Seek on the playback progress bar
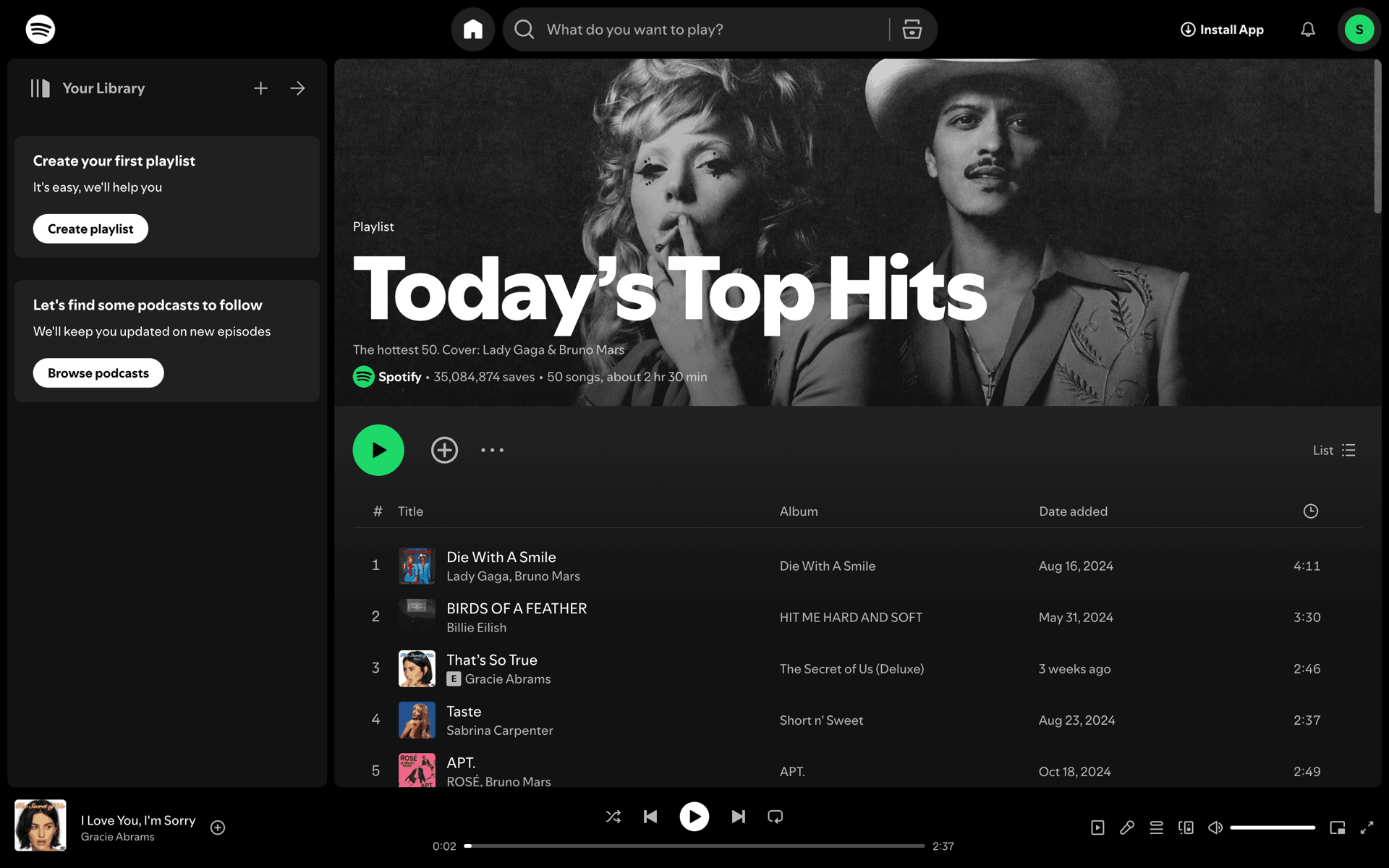 pyautogui.click(x=694, y=846)
